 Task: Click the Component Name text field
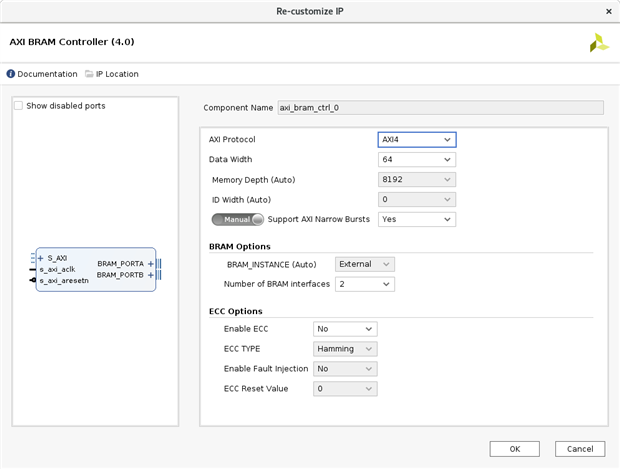point(440,107)
